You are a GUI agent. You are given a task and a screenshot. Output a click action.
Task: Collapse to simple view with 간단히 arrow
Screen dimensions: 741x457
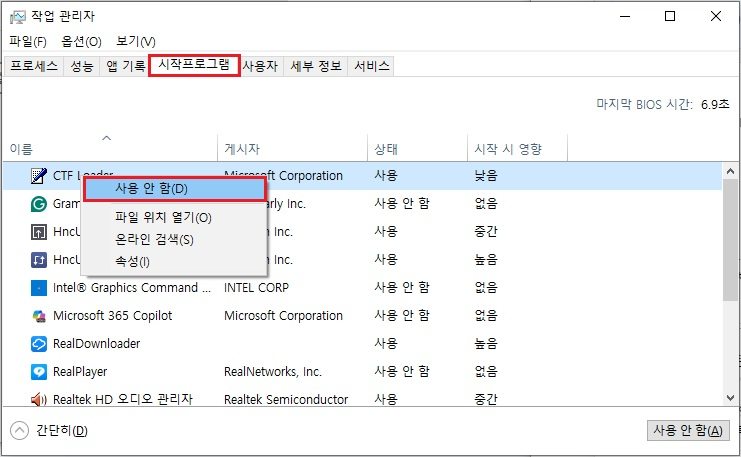[x=19, y=431]
